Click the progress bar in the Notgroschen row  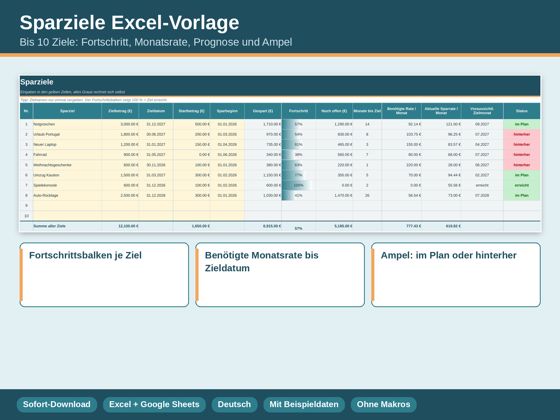(299, 124)
